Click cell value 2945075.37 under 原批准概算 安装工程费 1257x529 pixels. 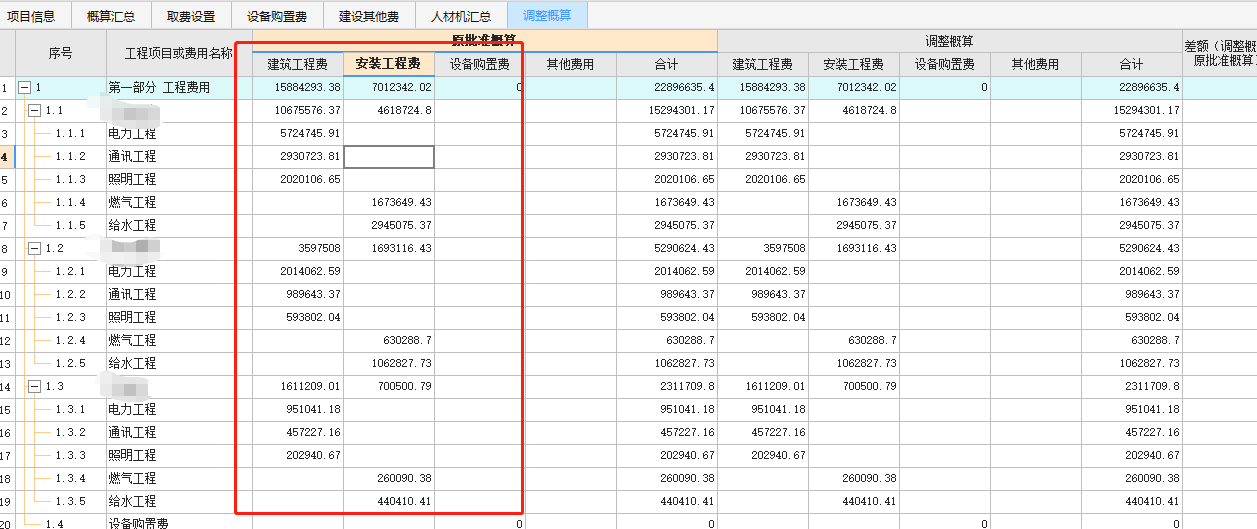point(401,226)
